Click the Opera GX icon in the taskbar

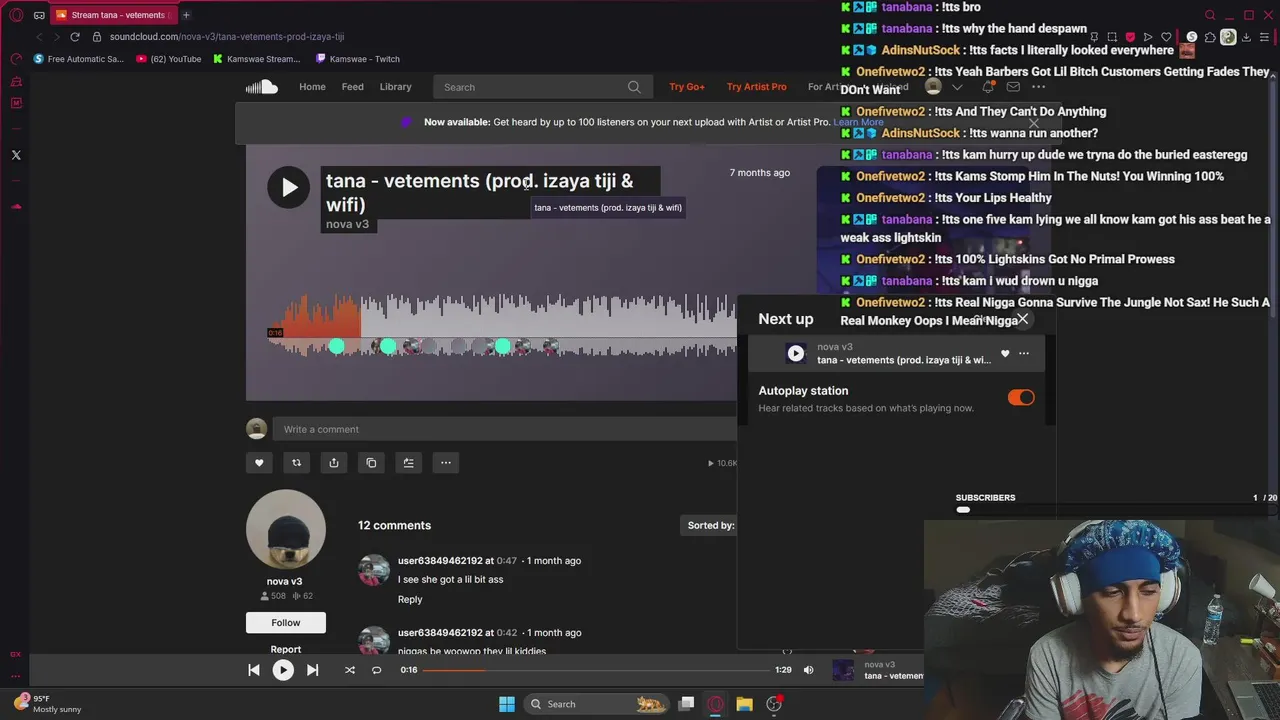pyautogui.click(x=715, y=704)
